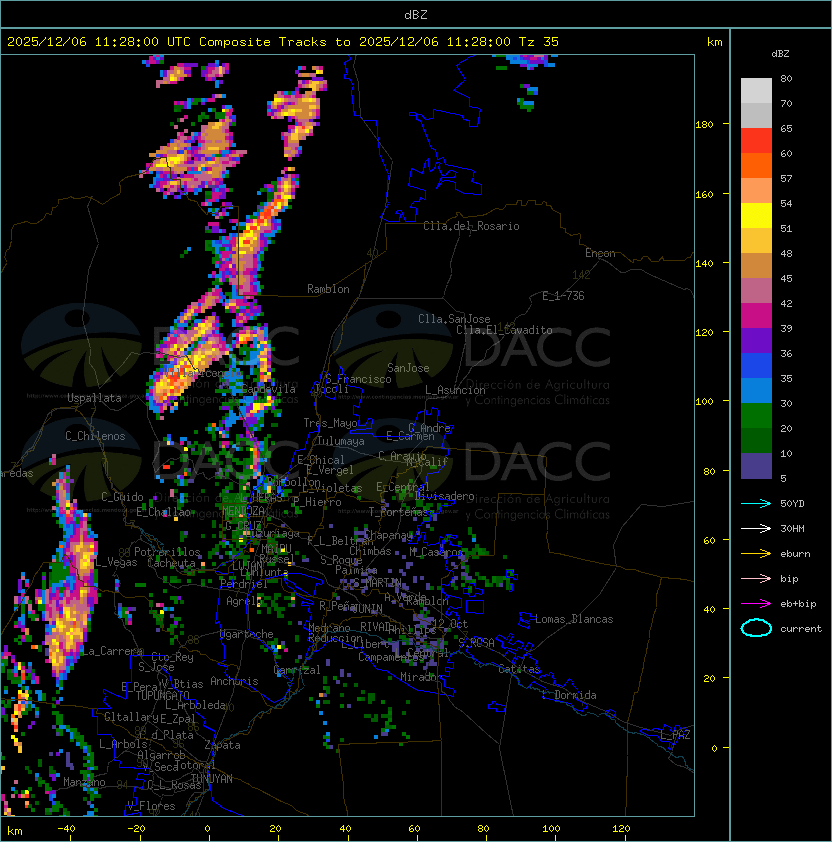Click the 'Catitas' place label
832x842 pixels.
(519, 669)
